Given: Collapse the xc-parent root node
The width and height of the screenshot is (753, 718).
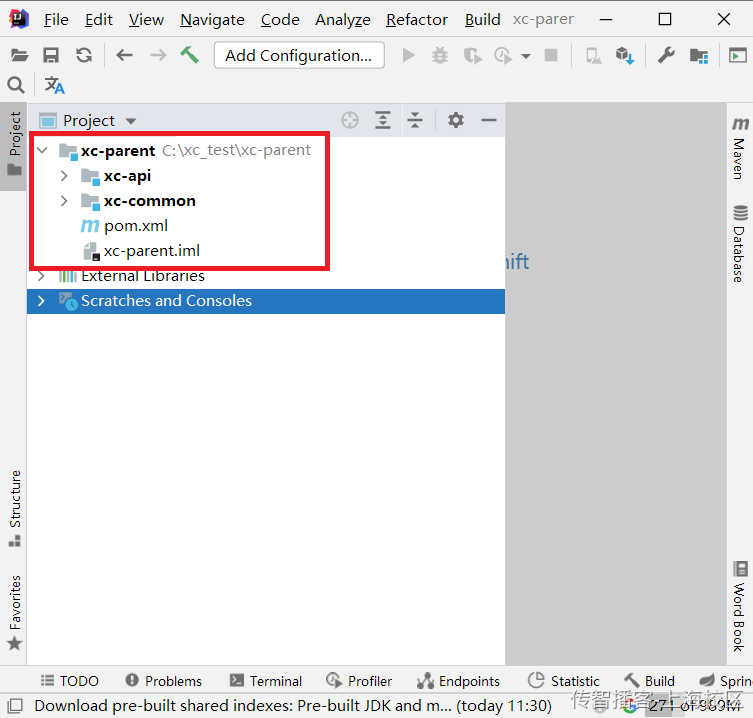Looking at the screenshot, I should pos(42,150).
